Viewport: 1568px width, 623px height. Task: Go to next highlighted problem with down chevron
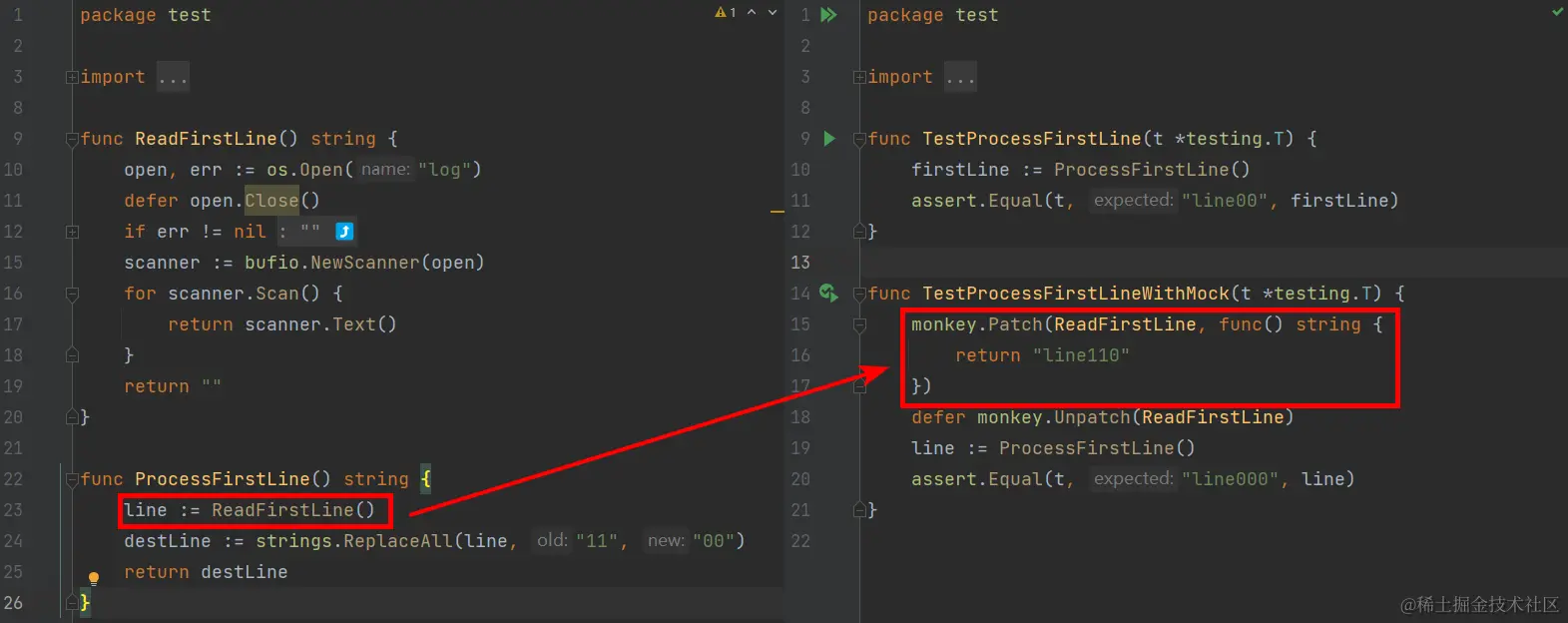tap(773, 13)
